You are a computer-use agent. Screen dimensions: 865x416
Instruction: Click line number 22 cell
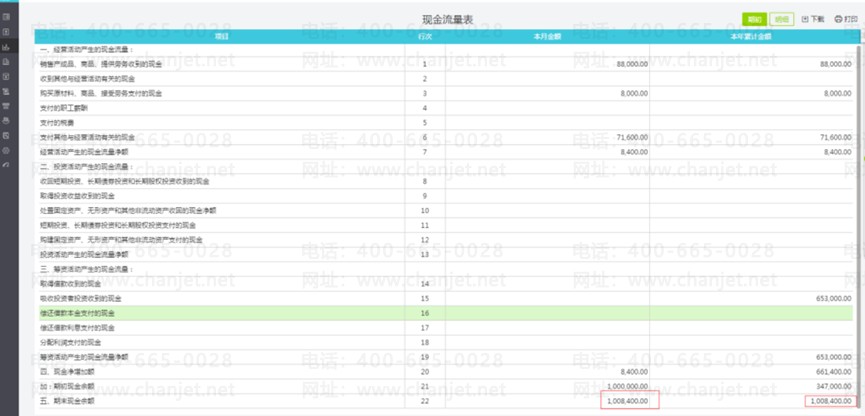tap(425, 401)
